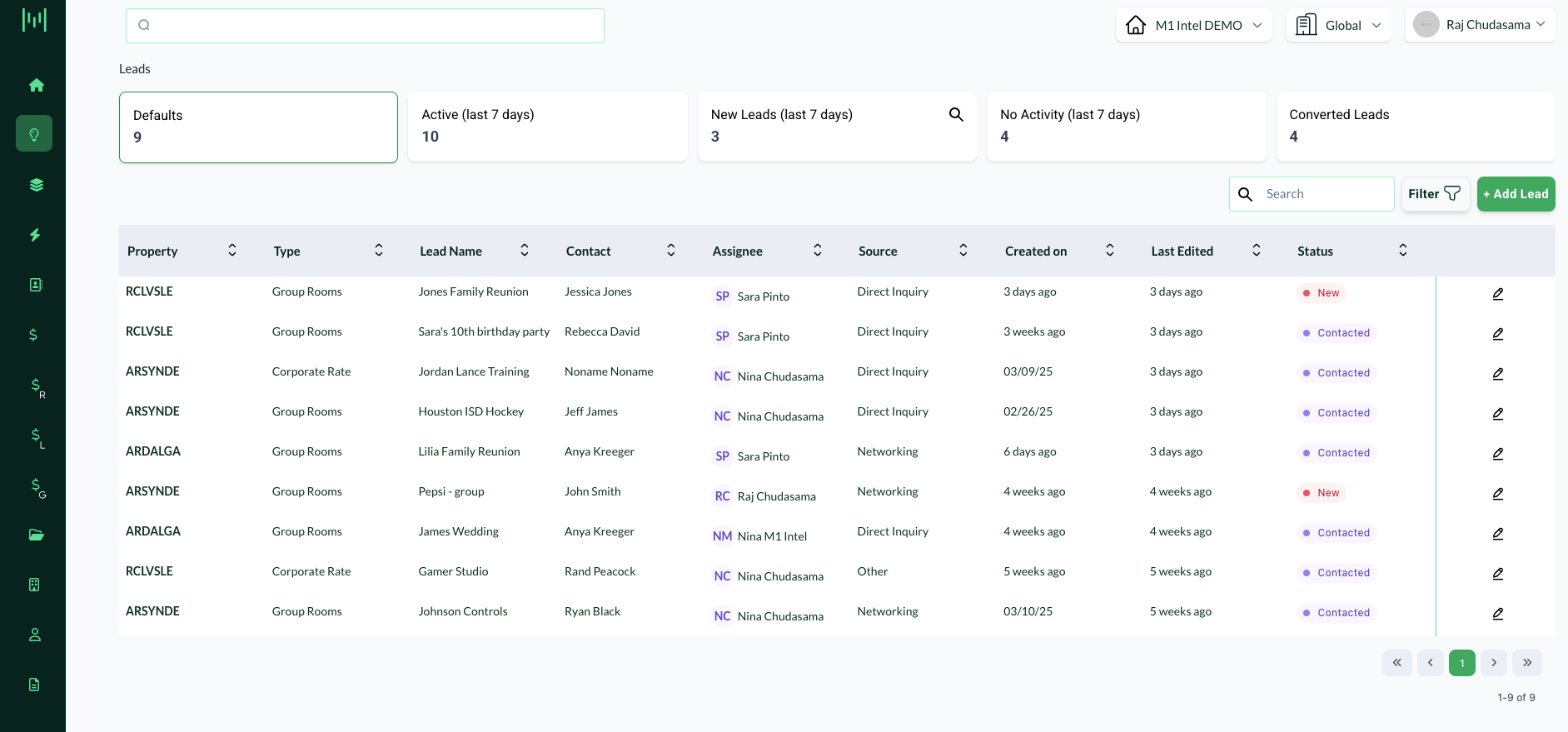Select the Active (last 7 days) tab
Viewport: 1568px width, 732px height.
547,127
